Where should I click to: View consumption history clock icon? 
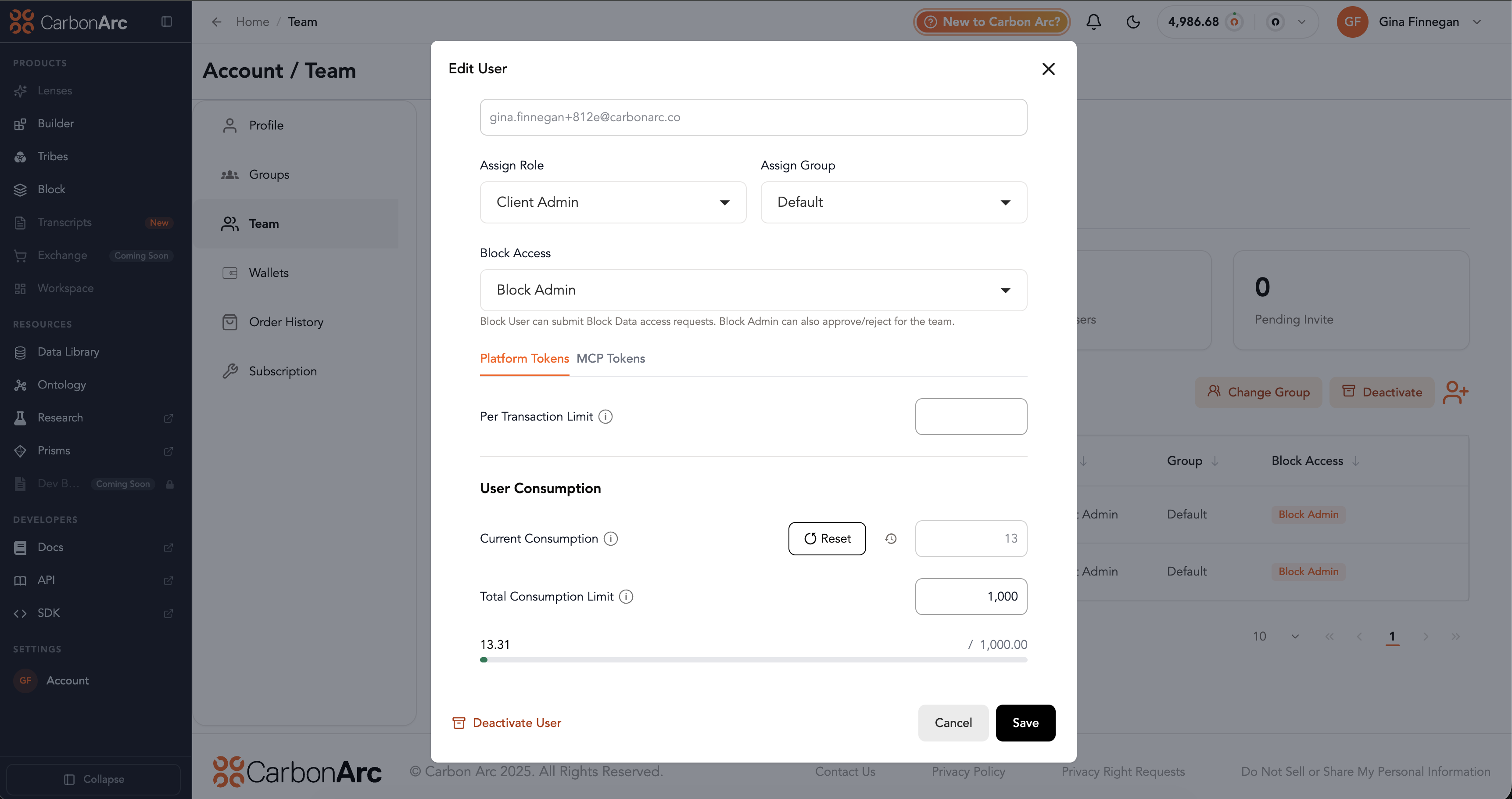890,538
